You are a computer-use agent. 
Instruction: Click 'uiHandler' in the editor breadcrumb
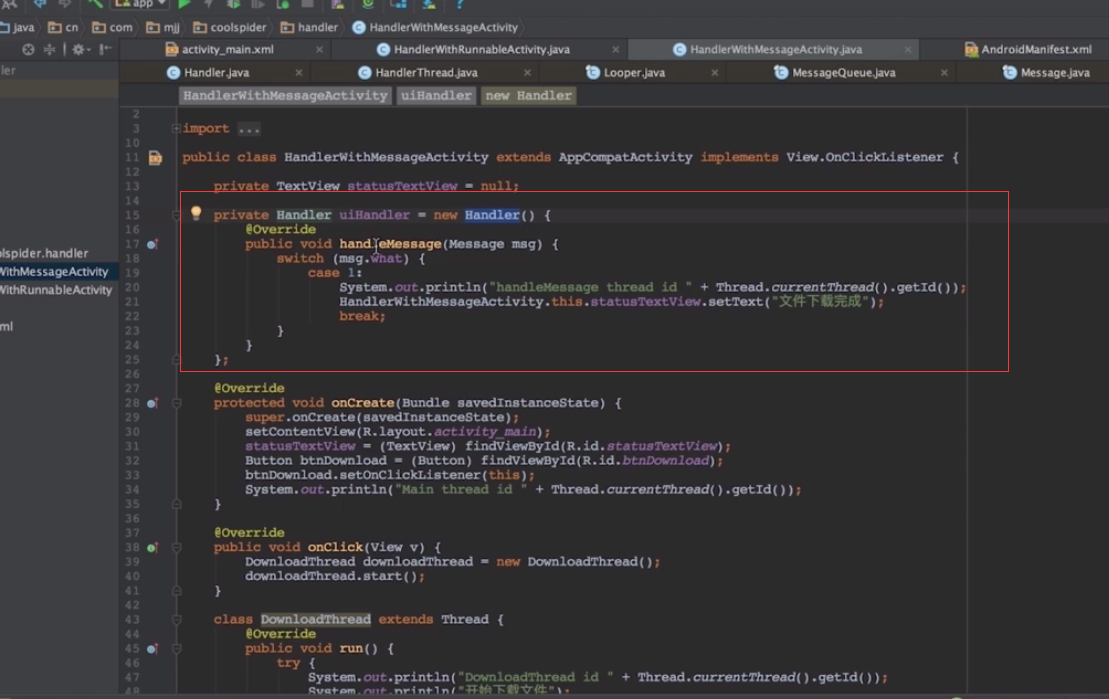point(435,95)
